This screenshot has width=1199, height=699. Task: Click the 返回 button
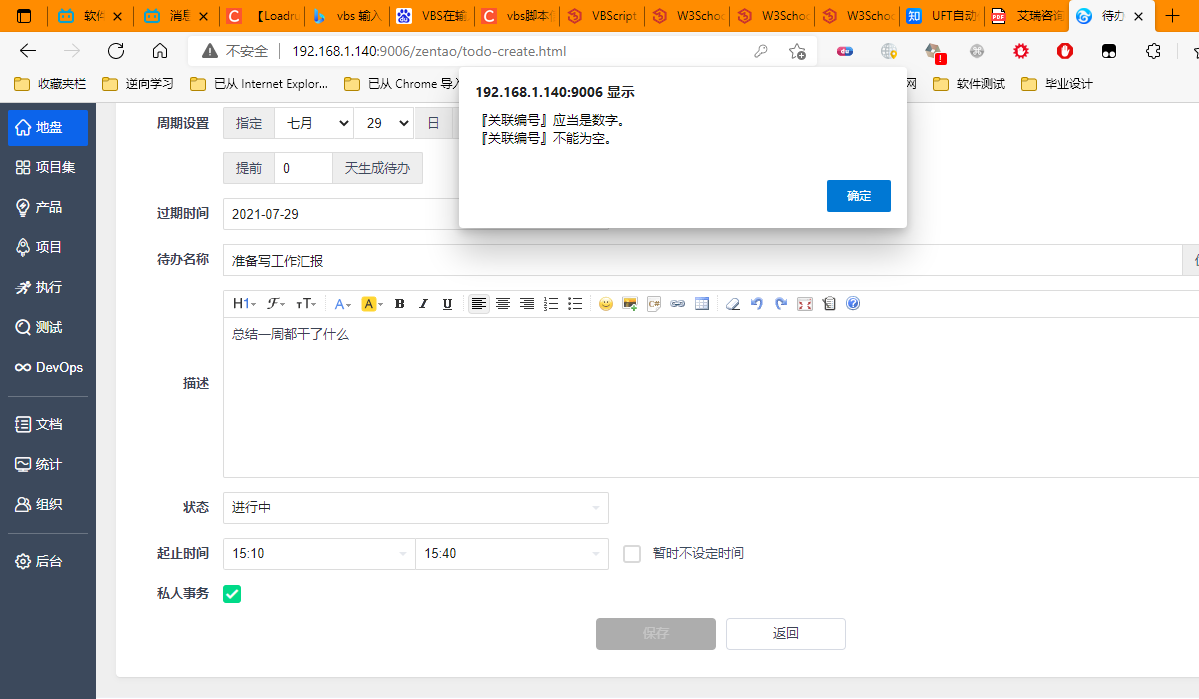point(785,633)
